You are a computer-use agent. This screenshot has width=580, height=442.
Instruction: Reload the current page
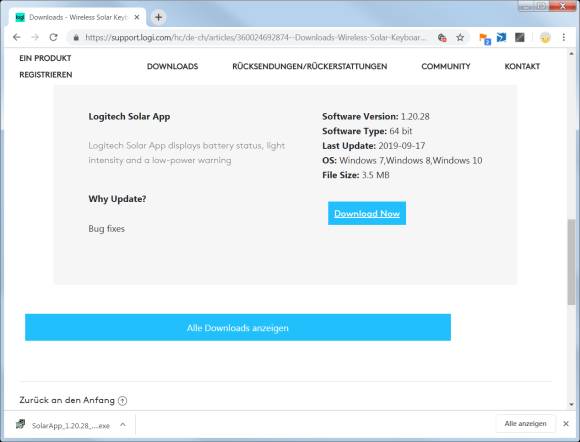54,37
